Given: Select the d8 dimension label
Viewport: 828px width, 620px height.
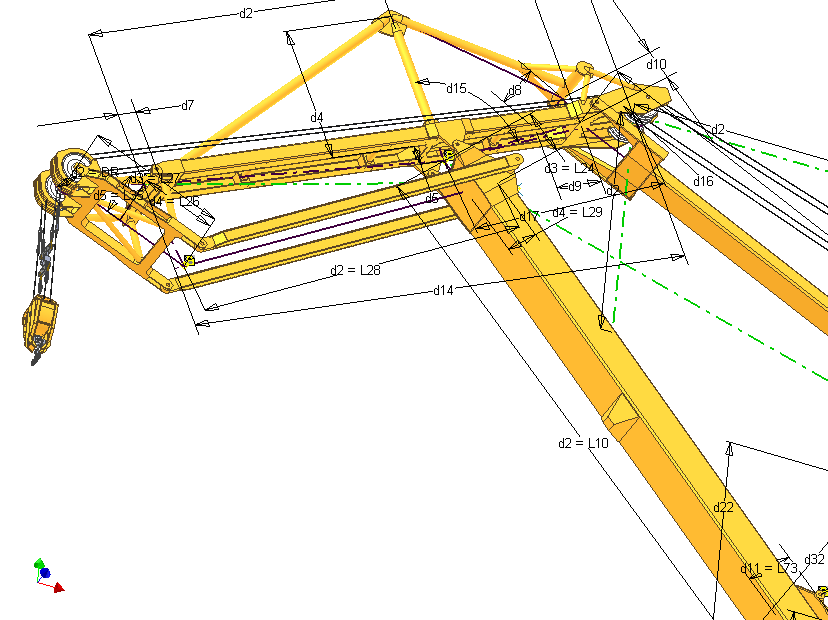Looking at the screenshot, I should (515, 91).
